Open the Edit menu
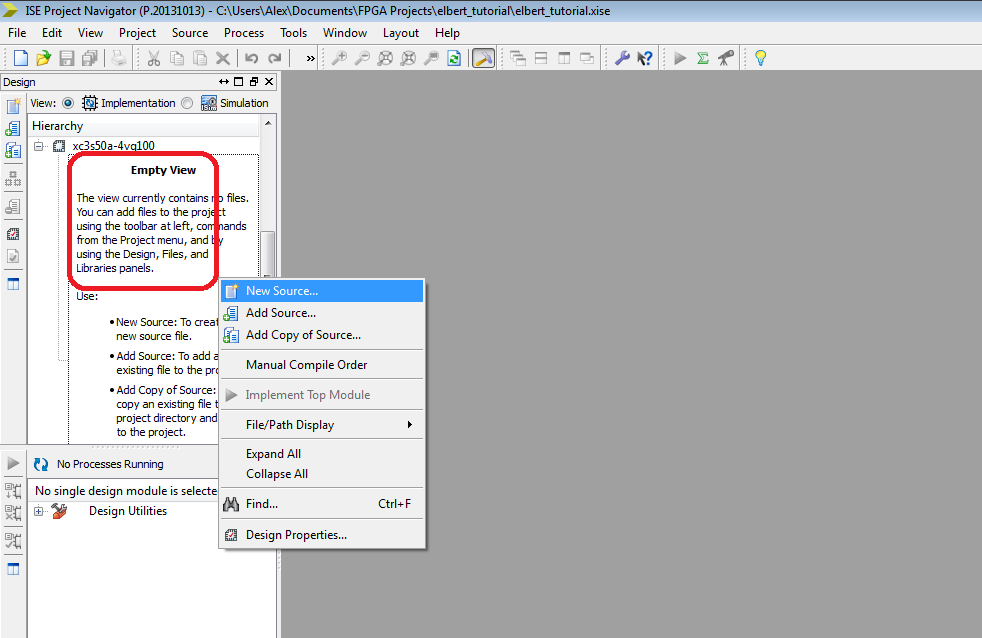This screenshot has height=638, width=982. 52,33
